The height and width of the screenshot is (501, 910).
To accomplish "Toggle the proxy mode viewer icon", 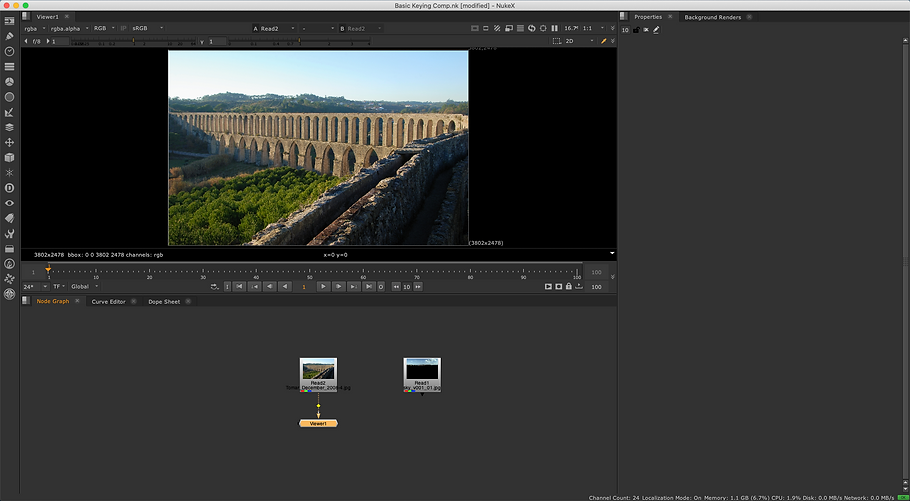I will coord(486,28).
